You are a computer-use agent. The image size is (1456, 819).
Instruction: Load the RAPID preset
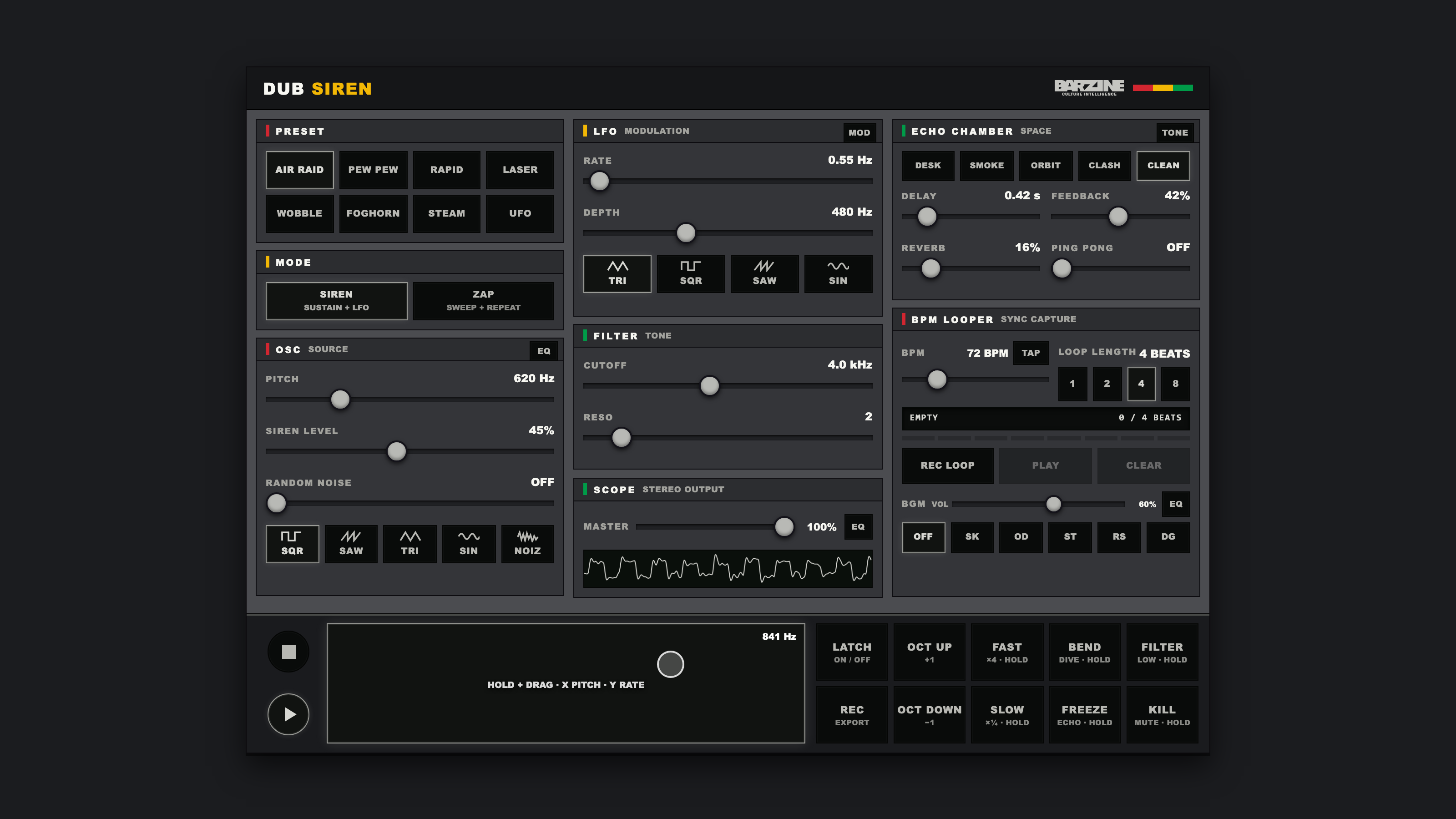coord(446,170)
